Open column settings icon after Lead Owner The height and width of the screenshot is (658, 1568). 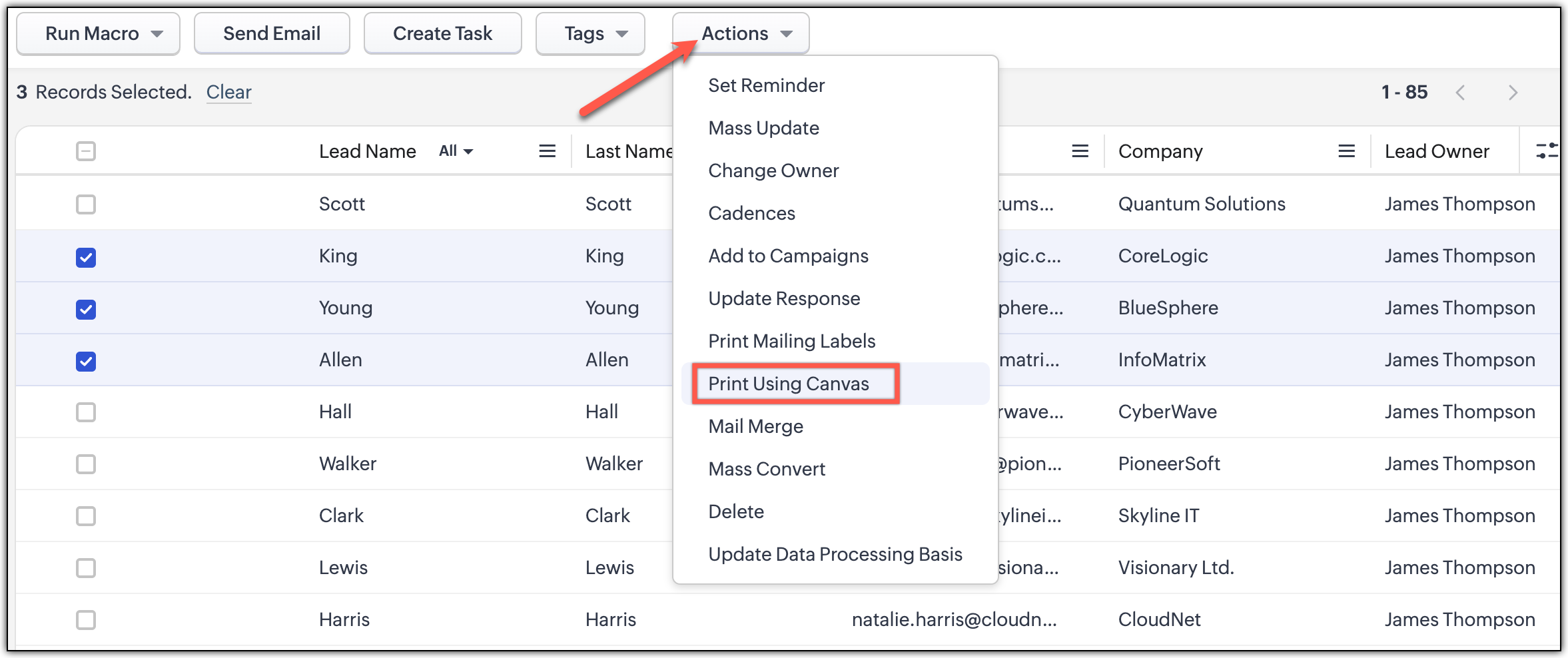pyautogui.click(x=1547, y=151)
